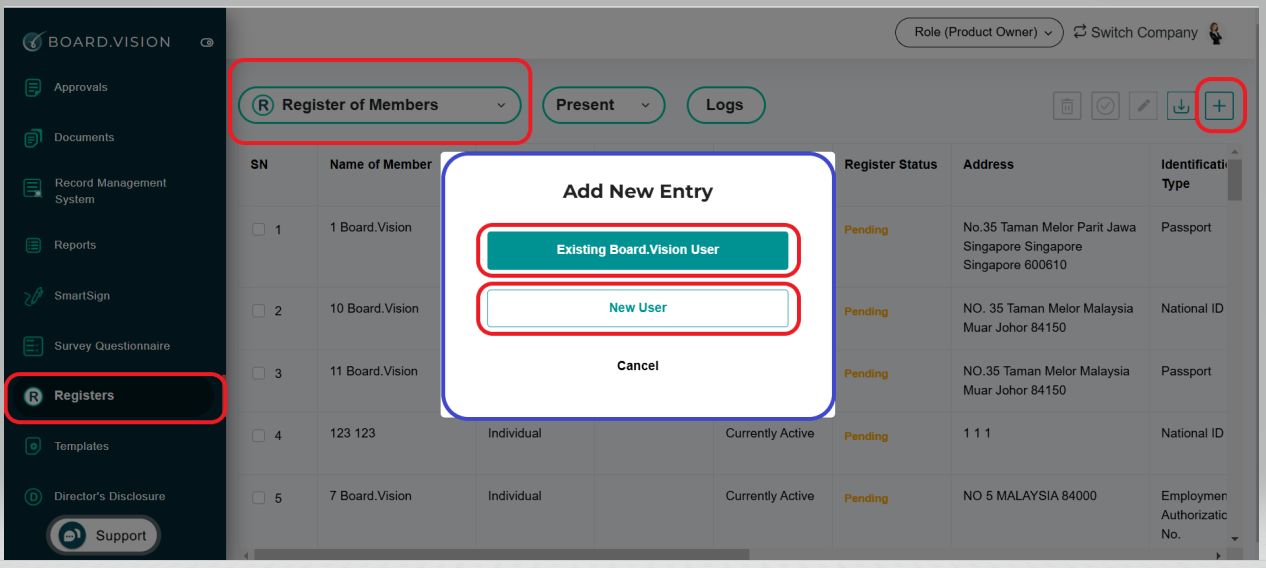Click the Address column header

(989, 165)
